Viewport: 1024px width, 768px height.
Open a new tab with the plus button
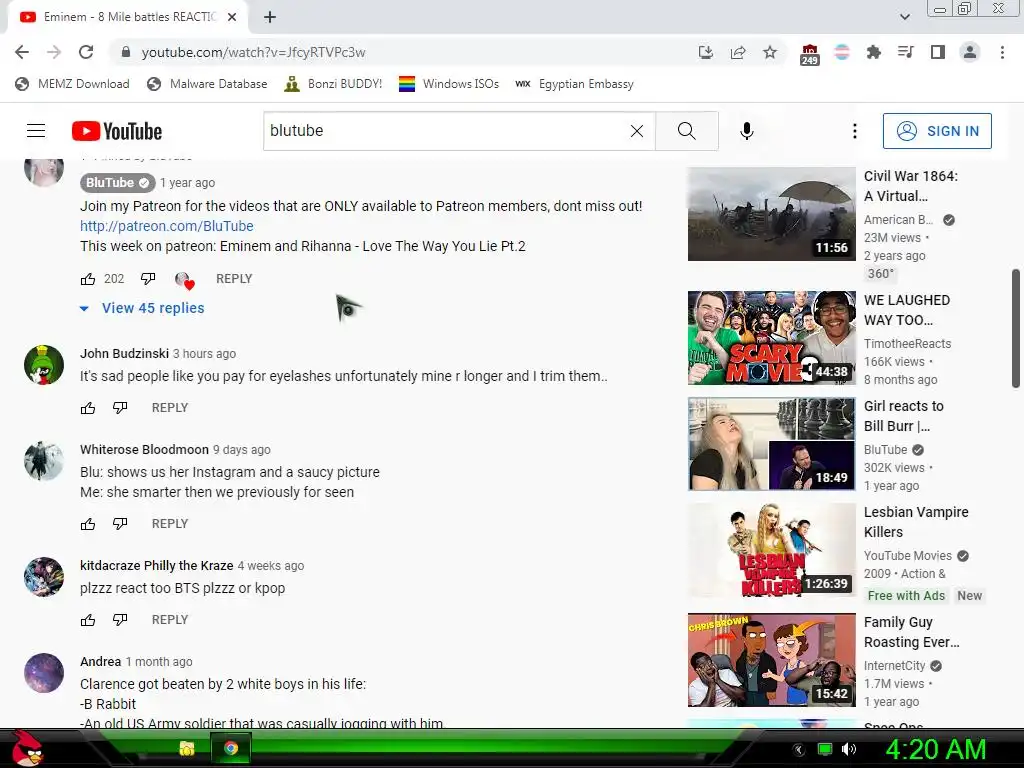point(270,17)
